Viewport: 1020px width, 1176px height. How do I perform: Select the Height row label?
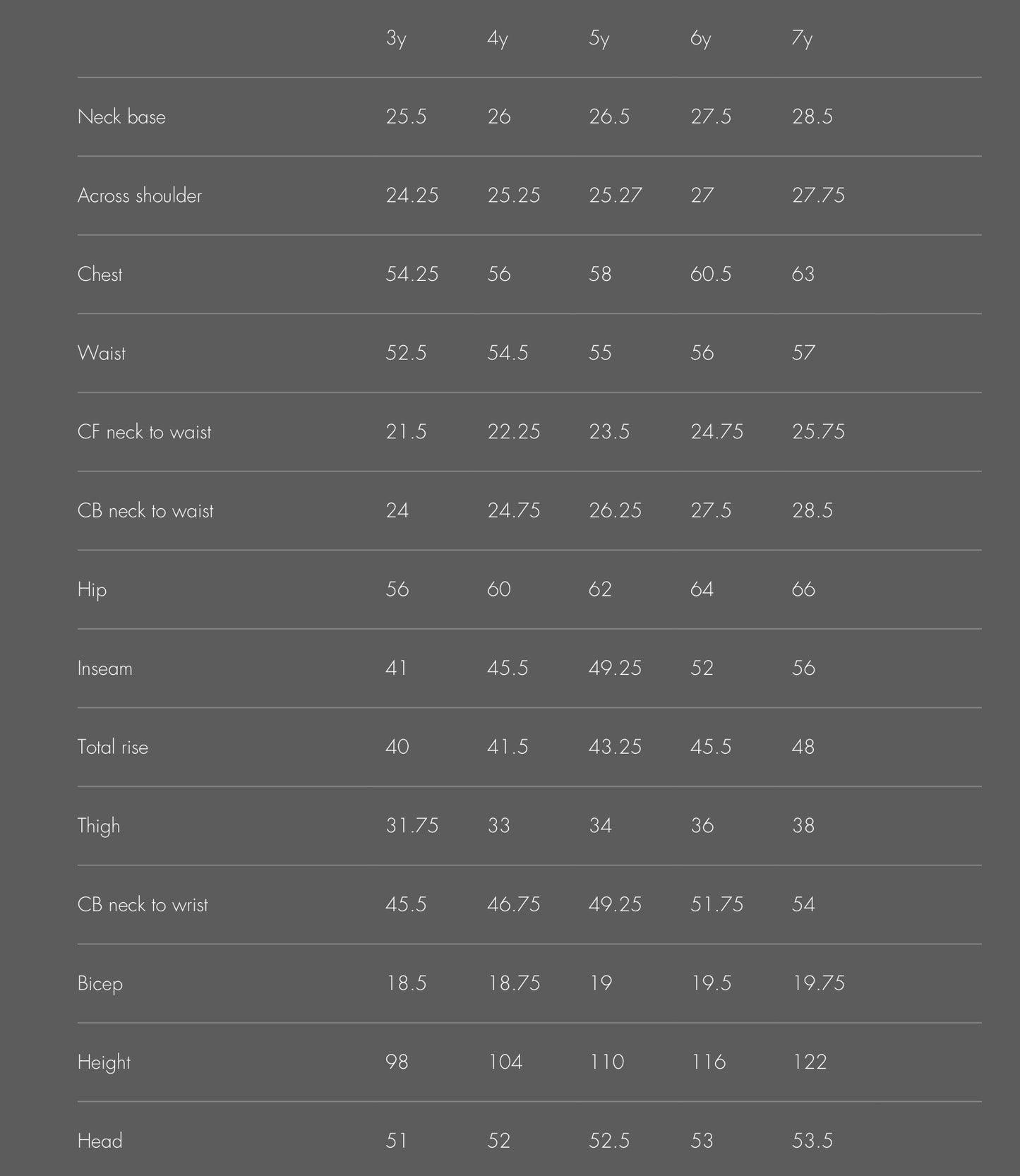click(x=104, y=1062)
